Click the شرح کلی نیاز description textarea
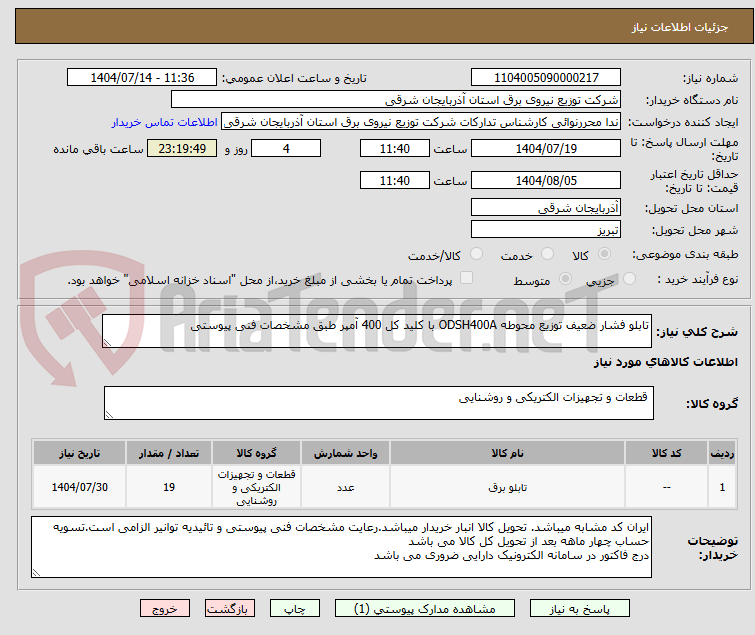This screenshot has height=635, width=755. pos(377,331)
